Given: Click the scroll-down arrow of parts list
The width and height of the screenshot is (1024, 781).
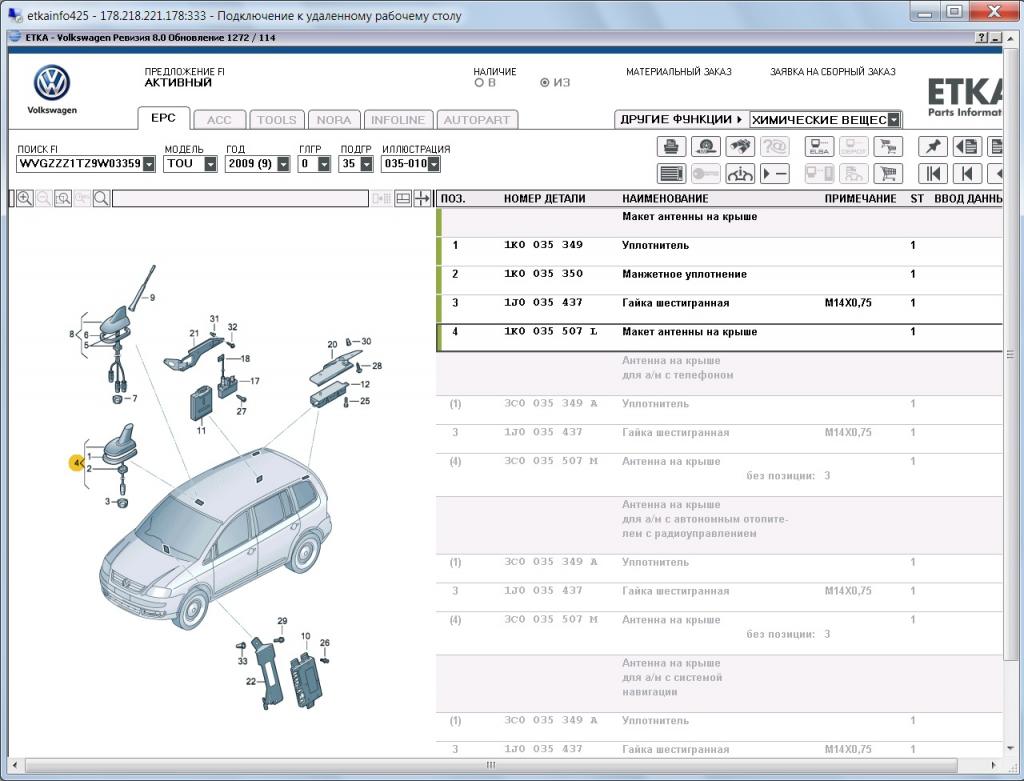Looking at the screenshot, I should [1010, 748].
